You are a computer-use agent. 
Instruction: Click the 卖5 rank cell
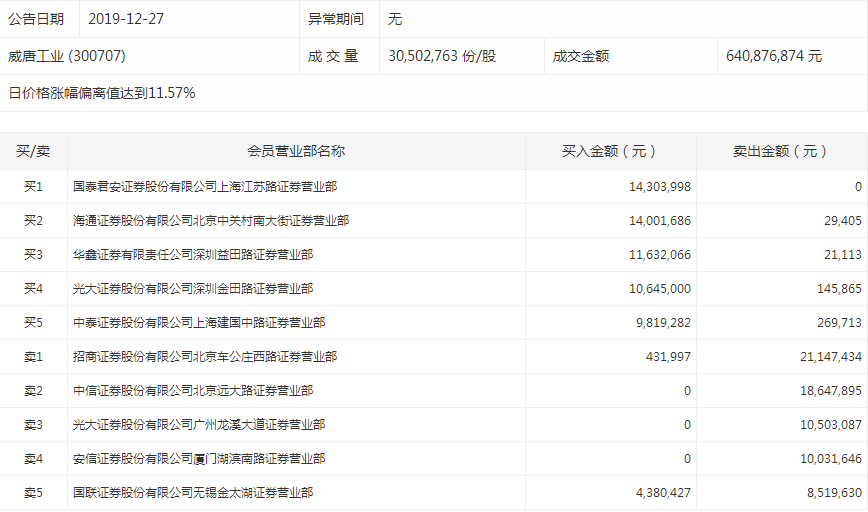coord(33,493)
